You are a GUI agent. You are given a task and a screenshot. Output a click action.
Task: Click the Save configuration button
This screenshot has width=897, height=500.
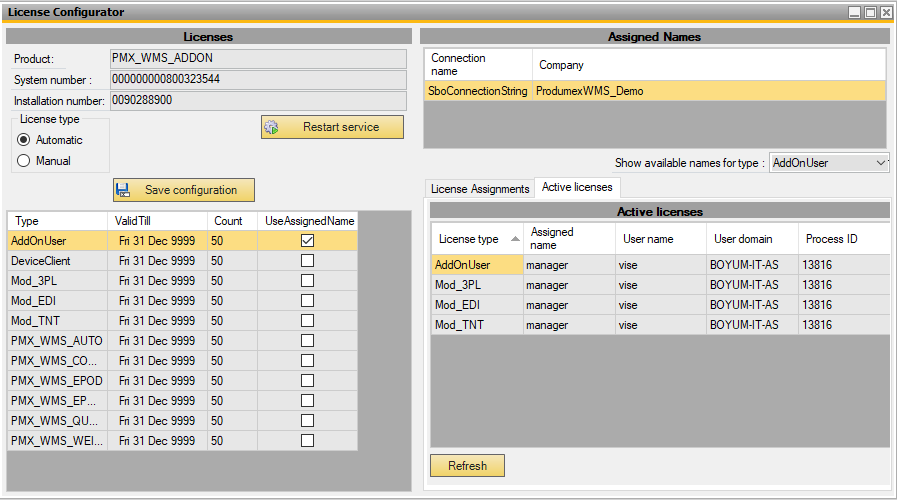[184, 190]
